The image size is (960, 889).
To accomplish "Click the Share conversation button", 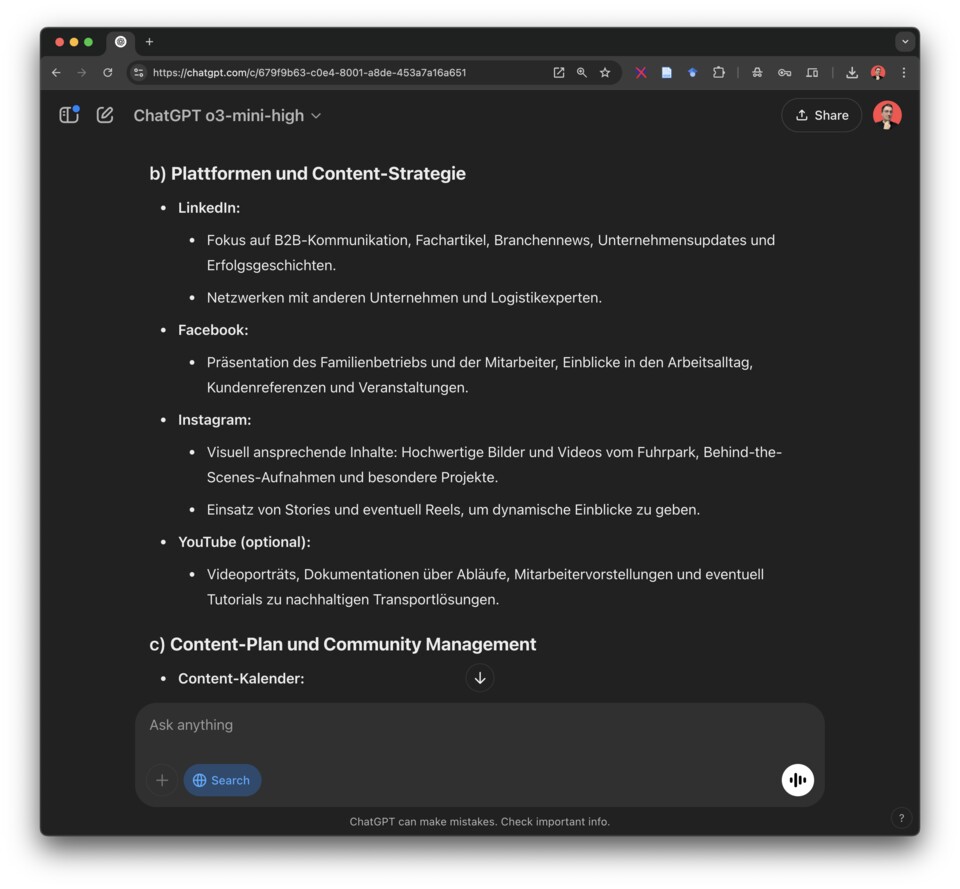I will point(821,115).
